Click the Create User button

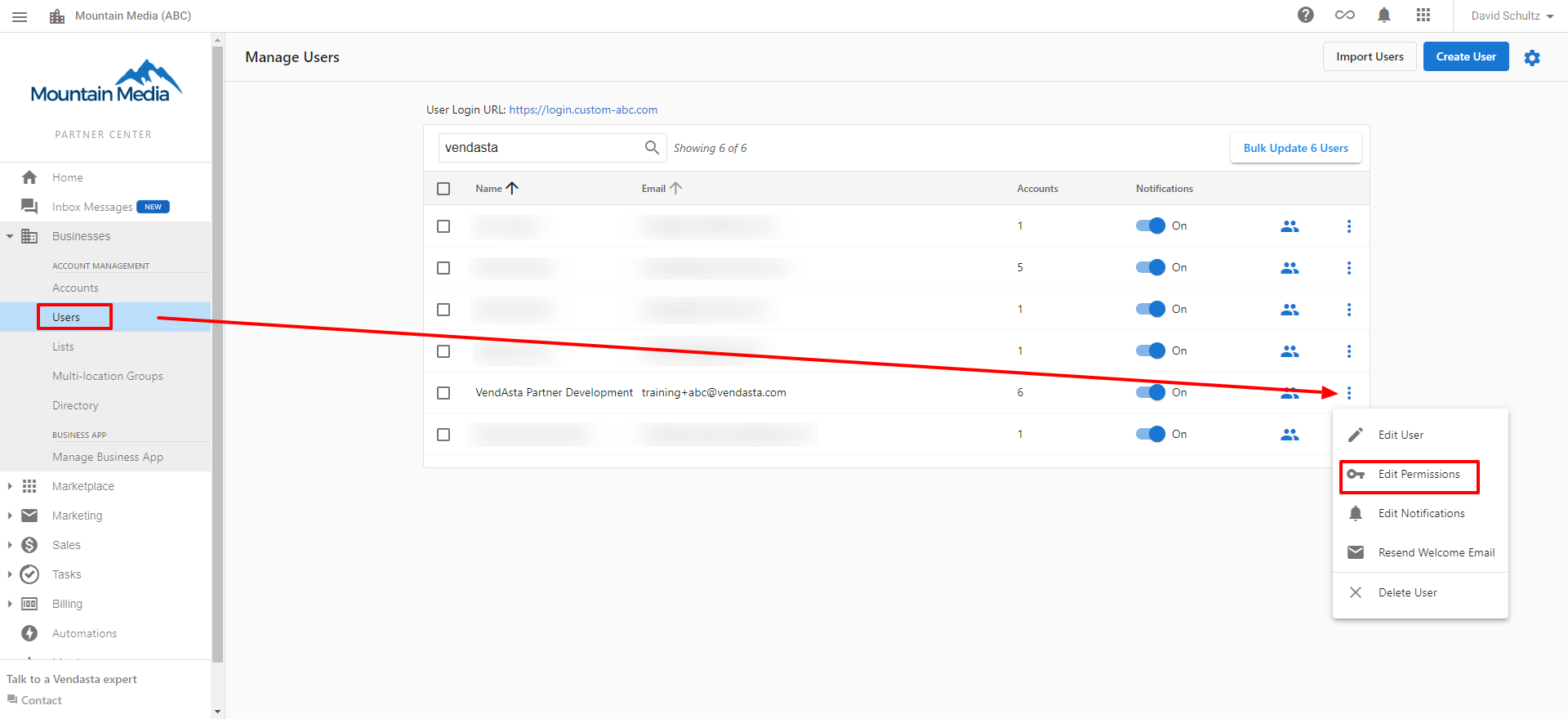(1466, 56)
